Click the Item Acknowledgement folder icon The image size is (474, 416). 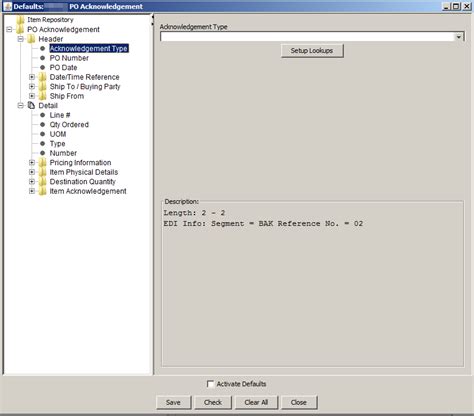43,191
